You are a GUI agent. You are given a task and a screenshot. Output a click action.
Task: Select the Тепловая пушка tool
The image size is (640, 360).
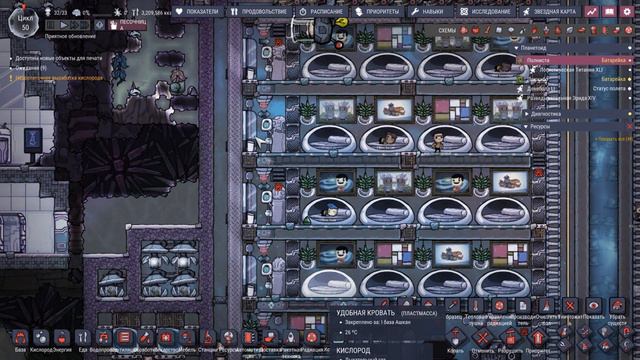[476, 305]
